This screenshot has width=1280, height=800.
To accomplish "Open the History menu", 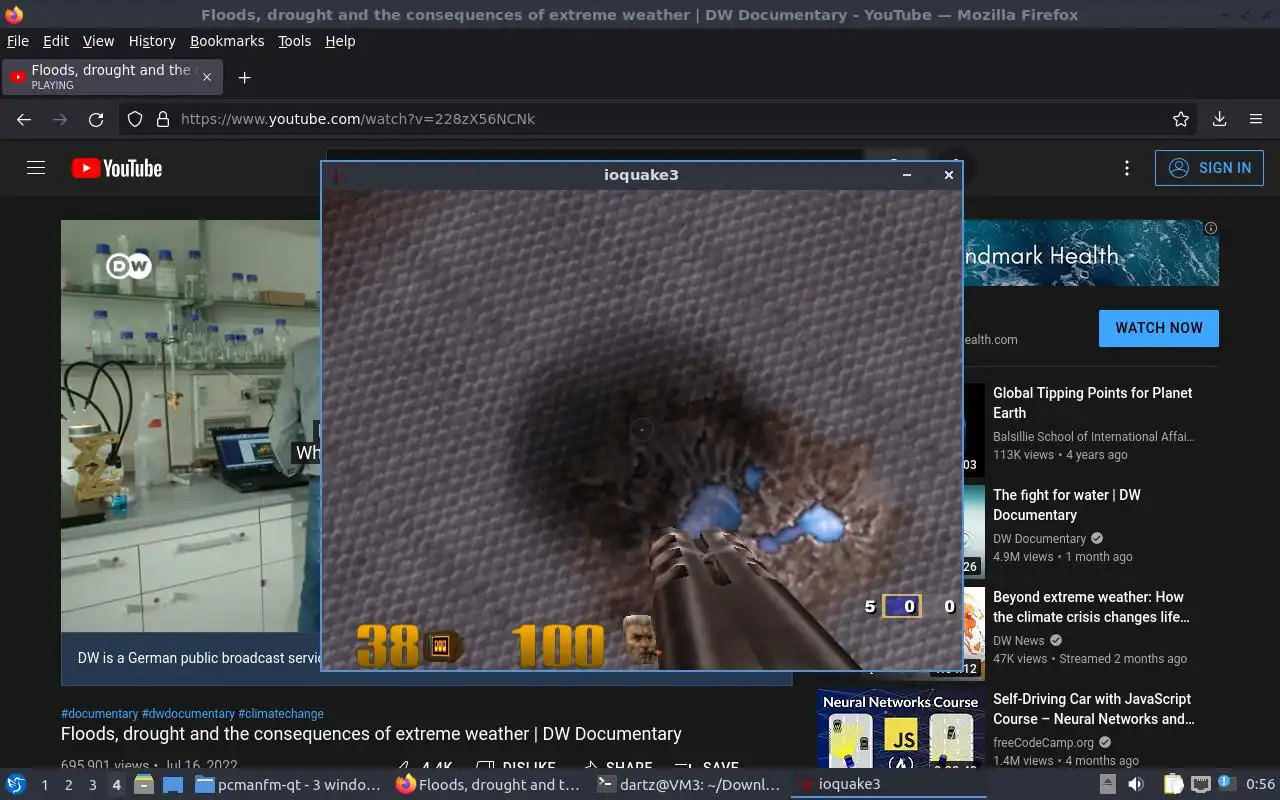I will 152,41.
